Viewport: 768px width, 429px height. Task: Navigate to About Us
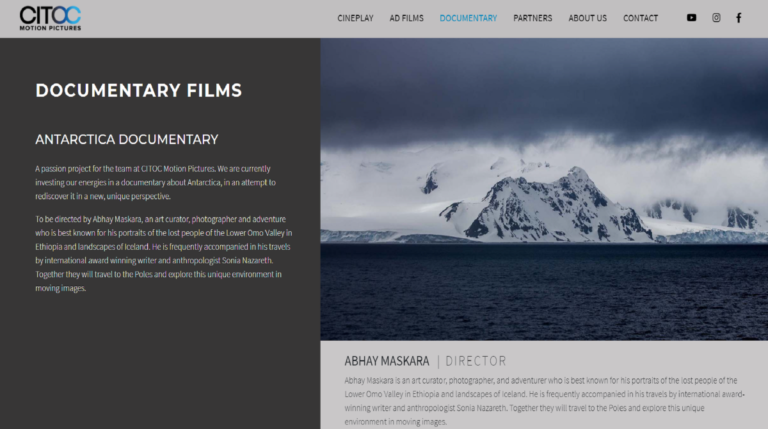[x=587, y=18]
